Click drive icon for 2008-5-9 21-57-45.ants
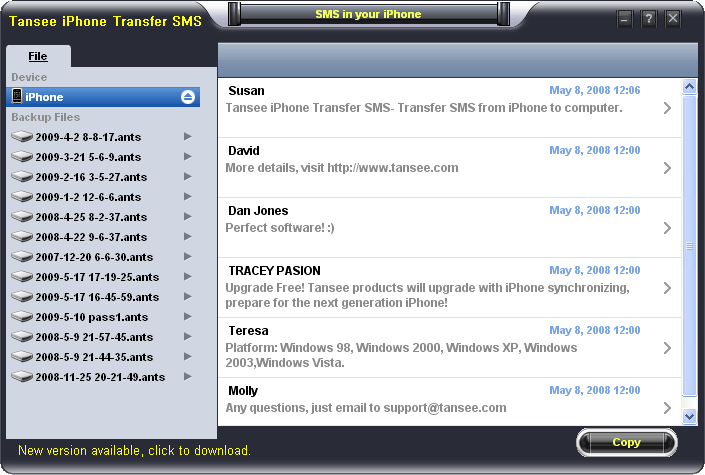This screenshot has height=475, width=705. click(22, 336)
